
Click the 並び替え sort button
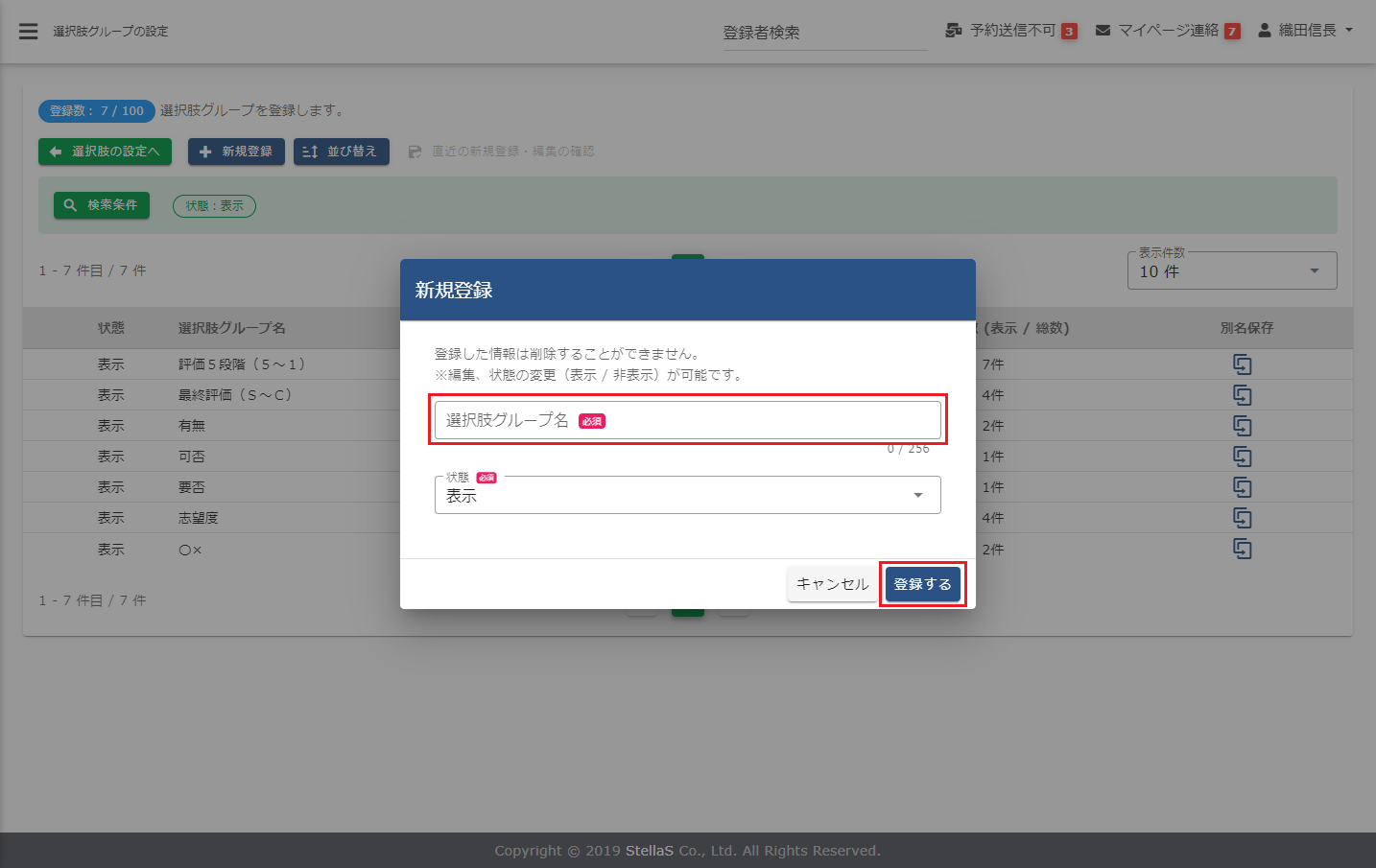click(x=341, y=152)
